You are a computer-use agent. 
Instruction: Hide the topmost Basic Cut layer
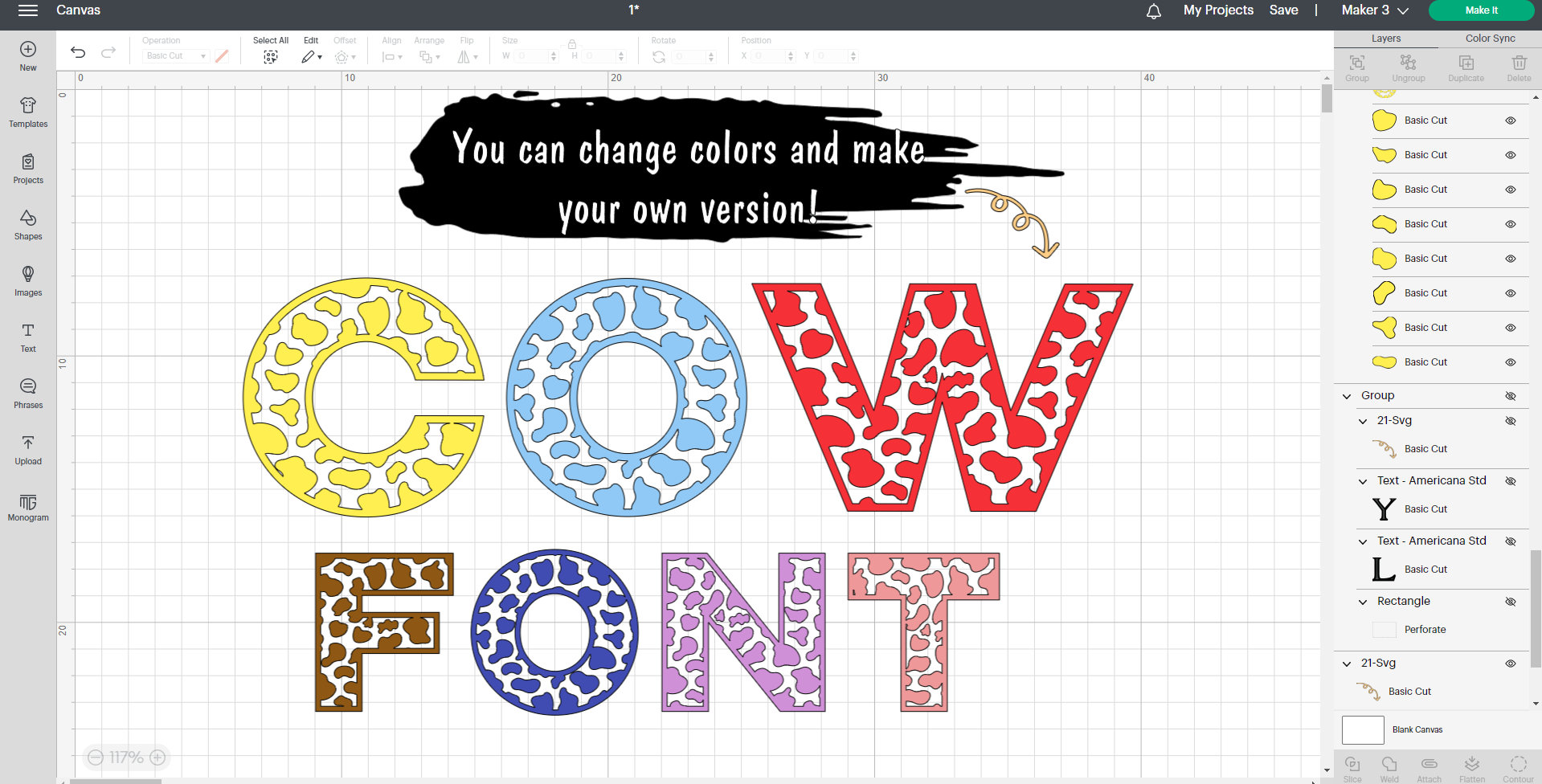[1510, 120]
